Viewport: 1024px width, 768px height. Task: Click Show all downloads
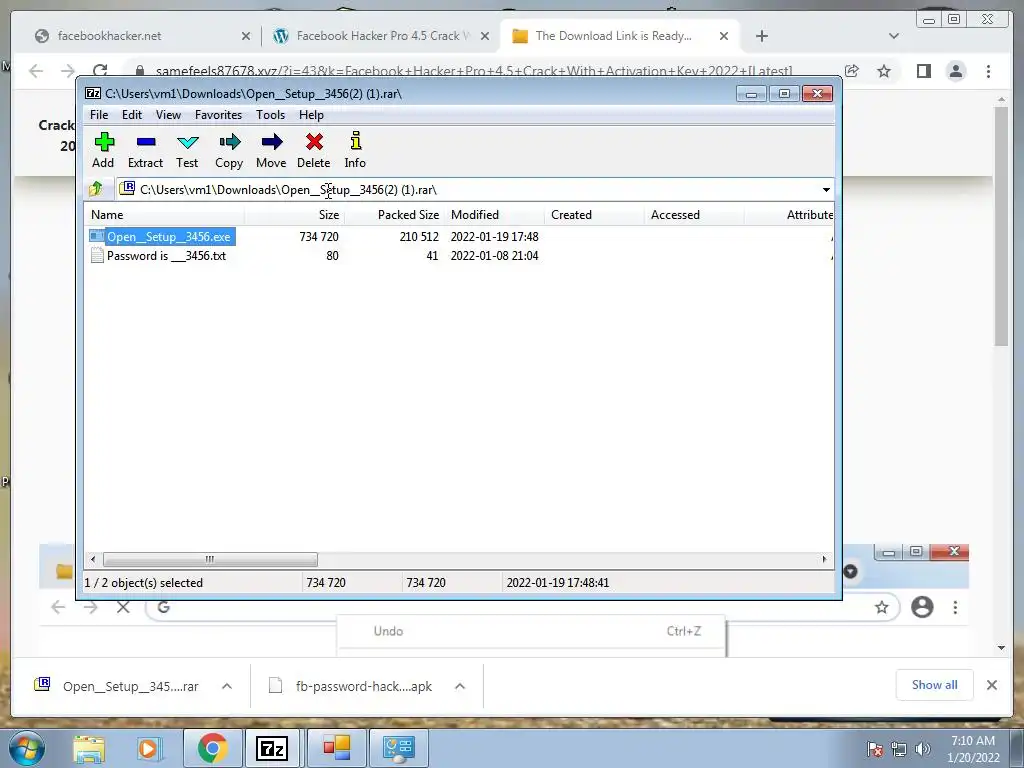click(935, 684)
